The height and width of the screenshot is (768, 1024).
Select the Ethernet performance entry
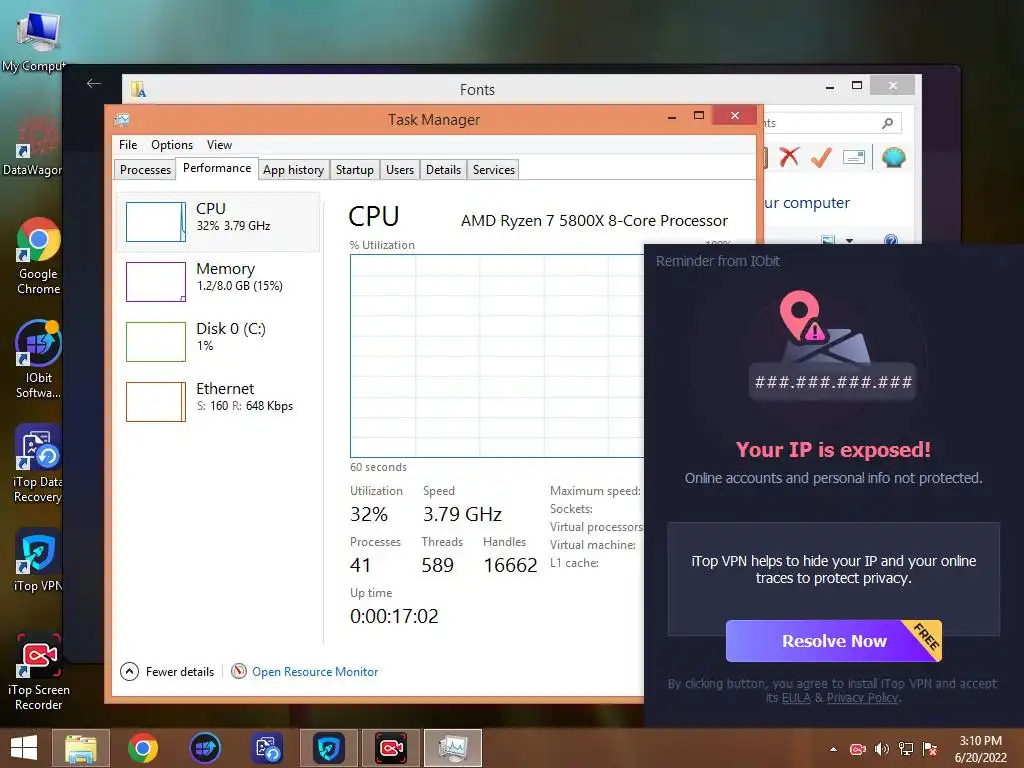(218, 401)
